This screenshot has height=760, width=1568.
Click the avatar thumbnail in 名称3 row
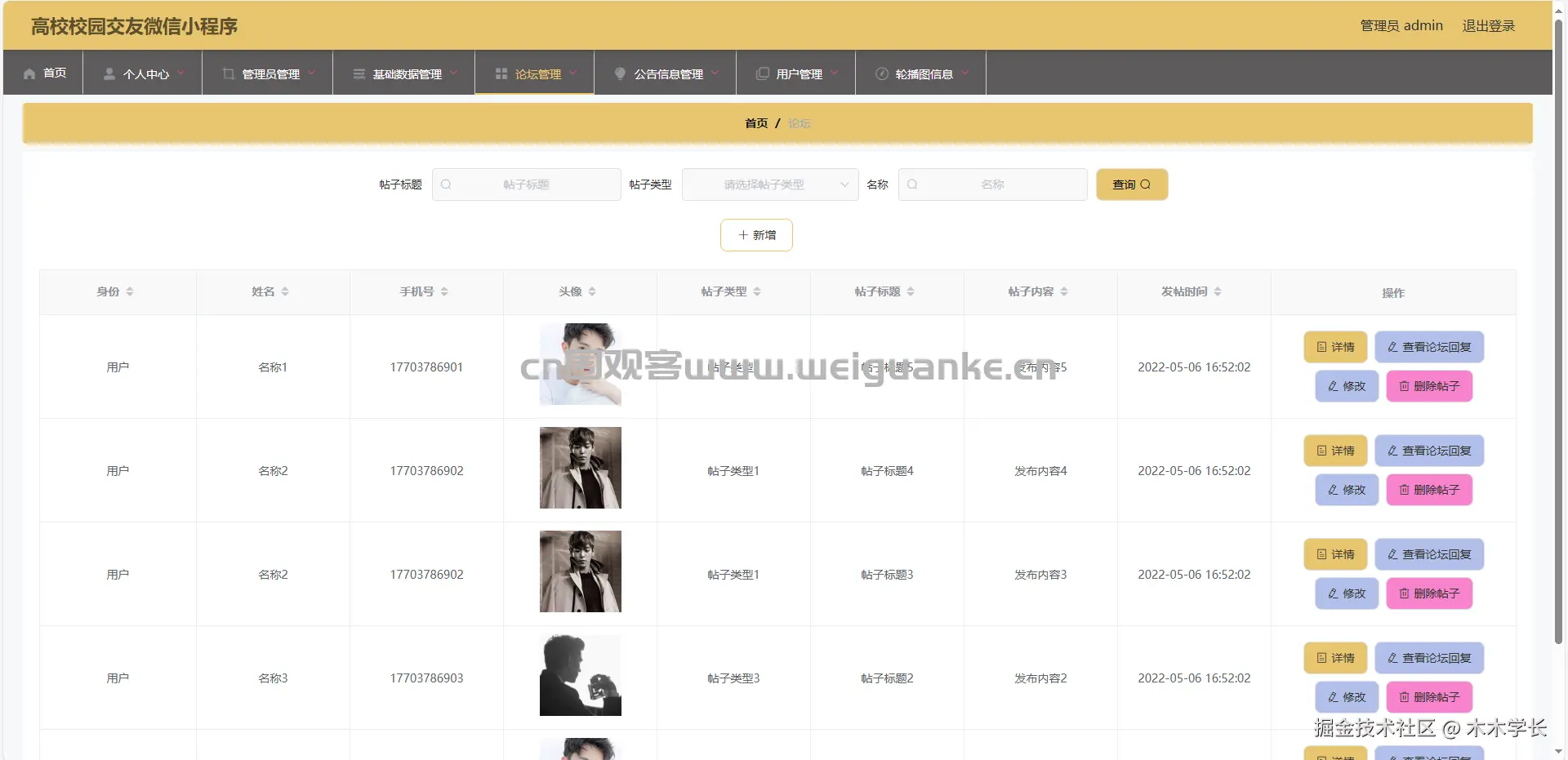point(581,675)
